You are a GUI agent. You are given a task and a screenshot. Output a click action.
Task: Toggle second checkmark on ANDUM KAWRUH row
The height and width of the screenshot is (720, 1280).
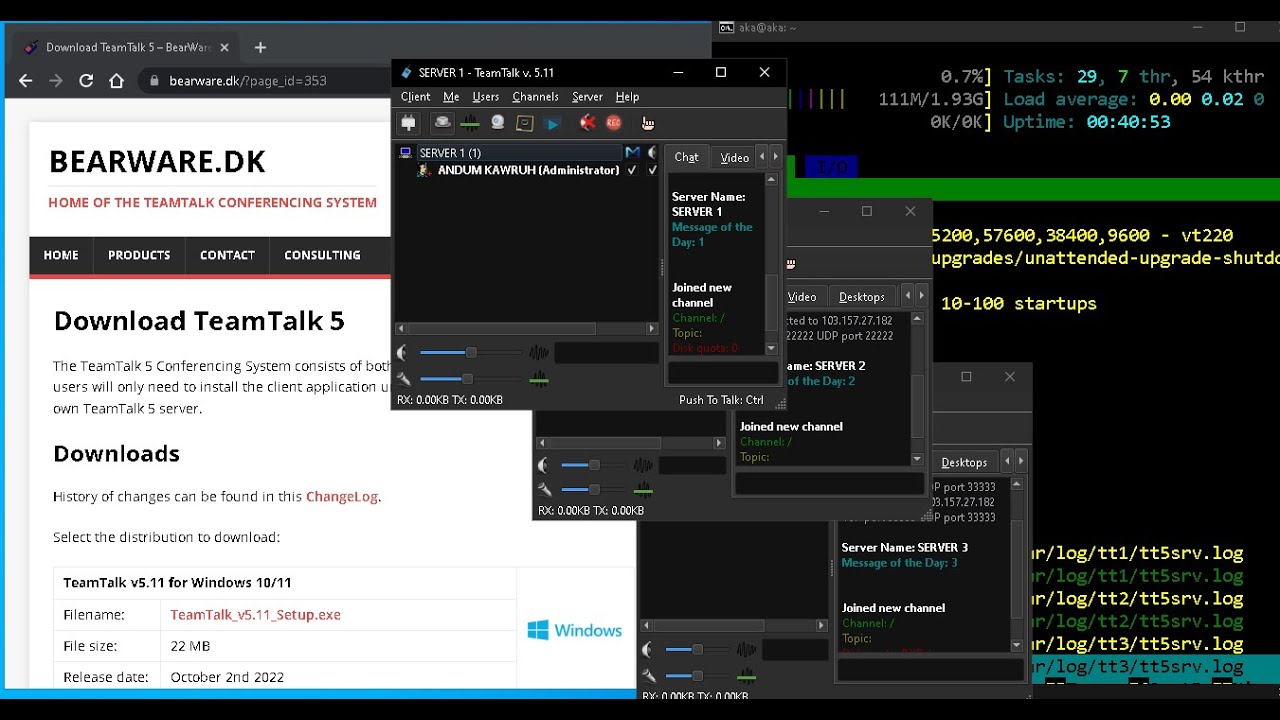point(653,170)
